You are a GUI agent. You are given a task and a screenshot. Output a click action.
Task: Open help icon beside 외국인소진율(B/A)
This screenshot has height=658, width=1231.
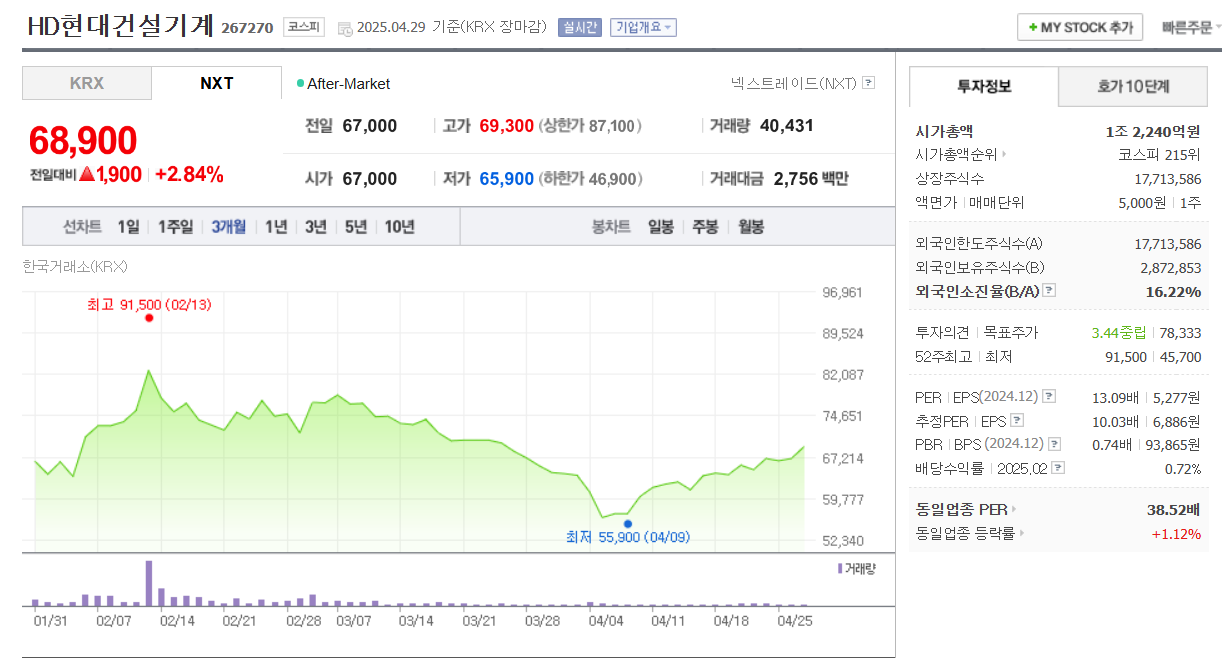coord(1049,291)
